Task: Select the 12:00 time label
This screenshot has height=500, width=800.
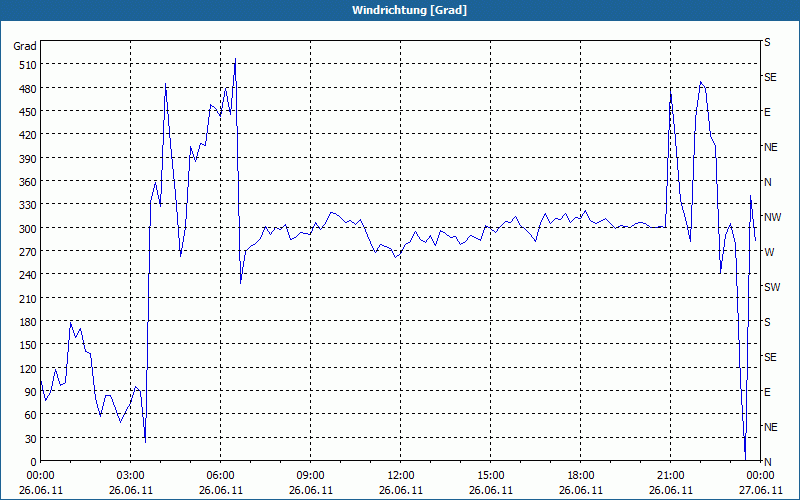Action: point(401,476)
